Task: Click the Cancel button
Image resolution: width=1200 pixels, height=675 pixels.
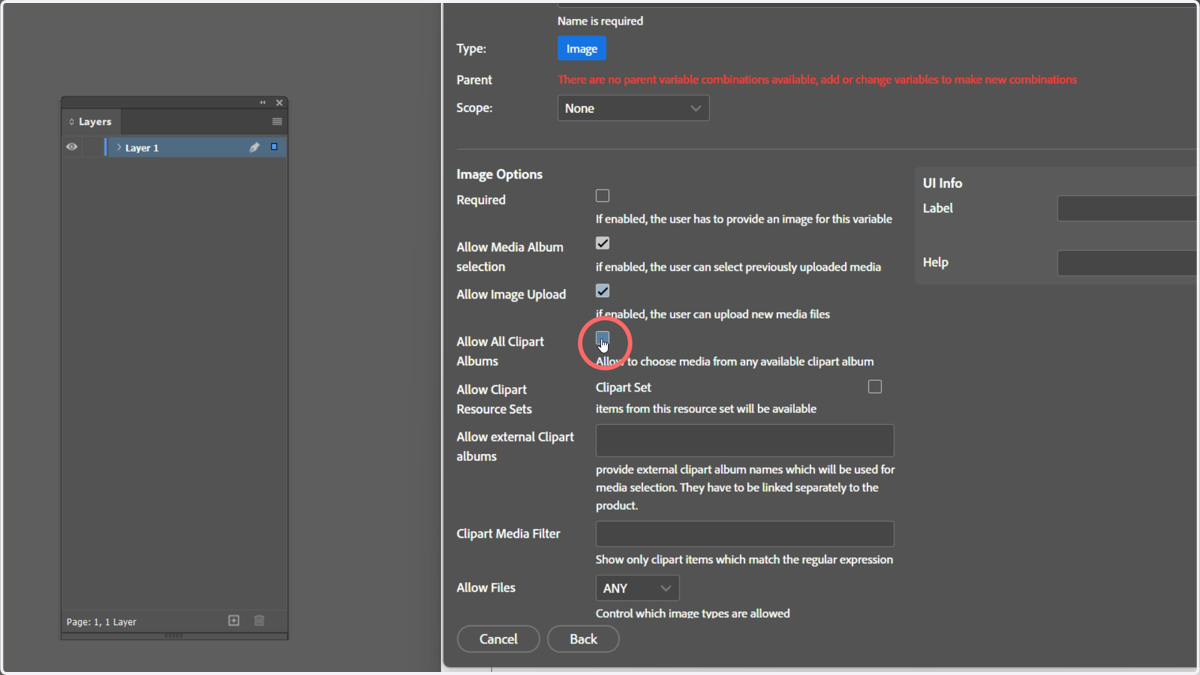Action: click(498, 639)
